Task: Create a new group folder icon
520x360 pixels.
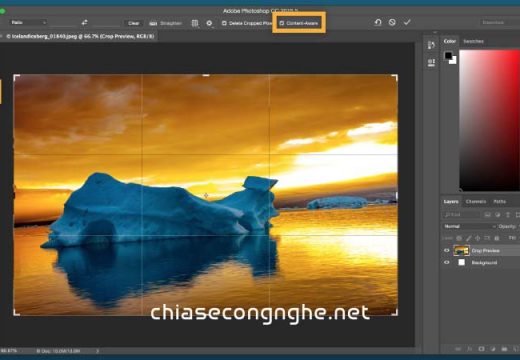Action: click(504, 349)
